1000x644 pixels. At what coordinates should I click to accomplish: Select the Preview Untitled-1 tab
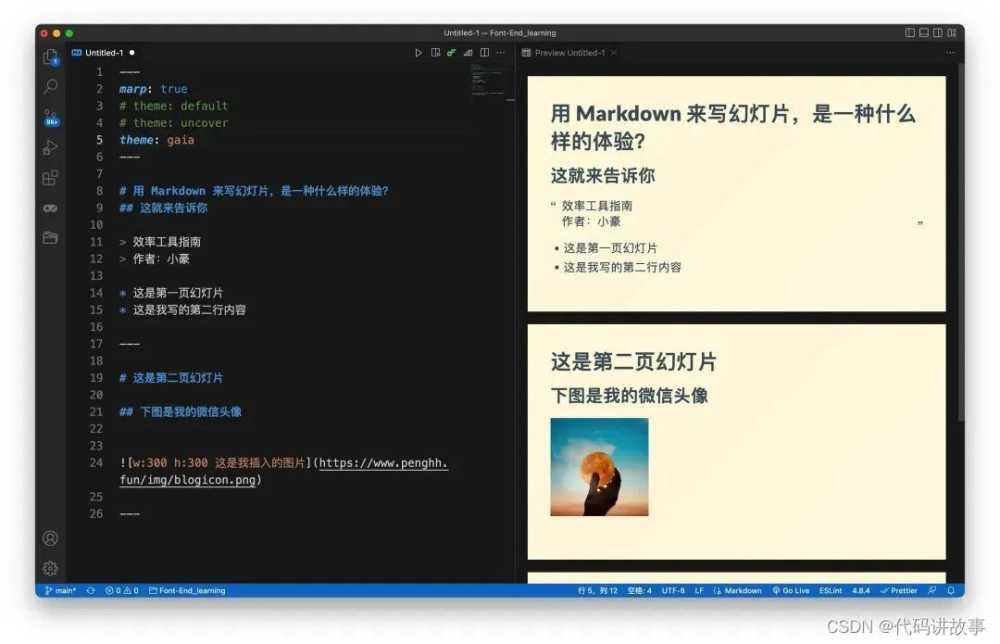[570, 52]
